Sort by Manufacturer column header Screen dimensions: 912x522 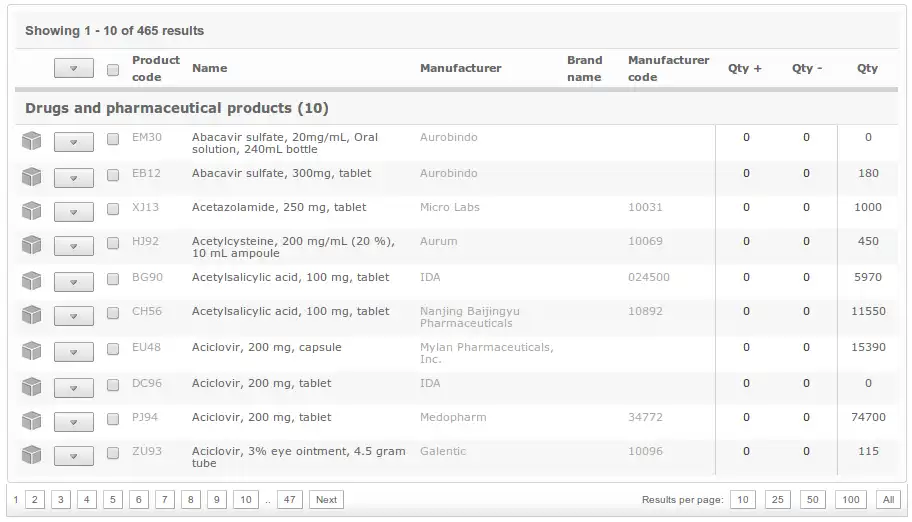[460, 68]
